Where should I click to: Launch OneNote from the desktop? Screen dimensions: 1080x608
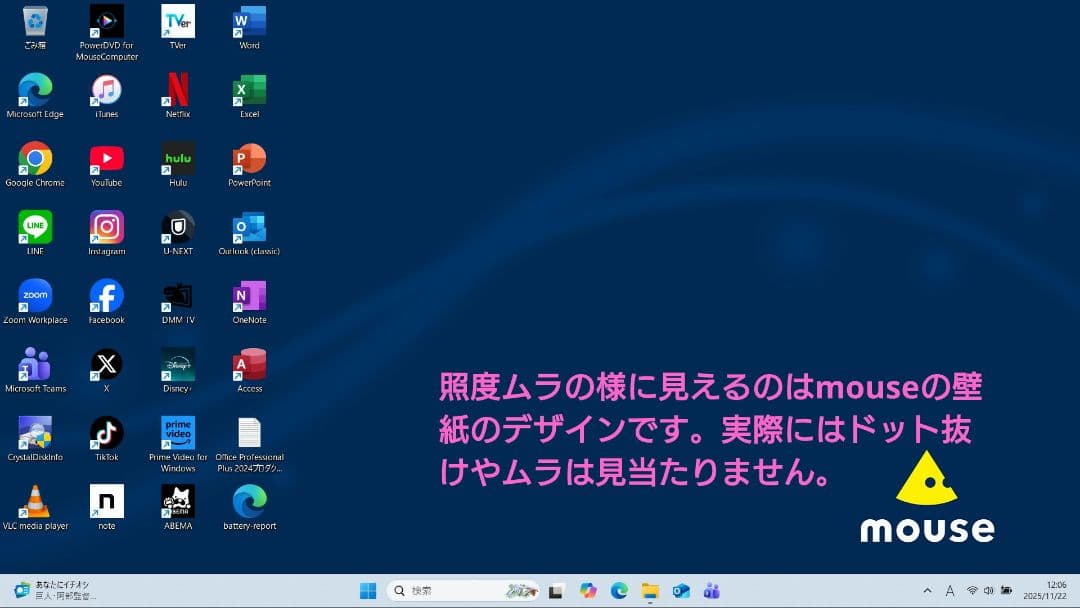pos(249,302)
